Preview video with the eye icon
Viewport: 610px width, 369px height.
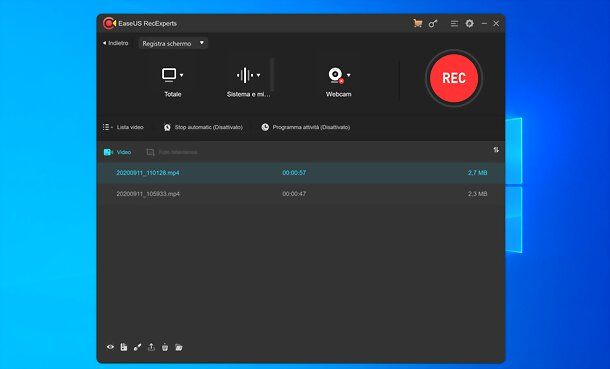110,347
